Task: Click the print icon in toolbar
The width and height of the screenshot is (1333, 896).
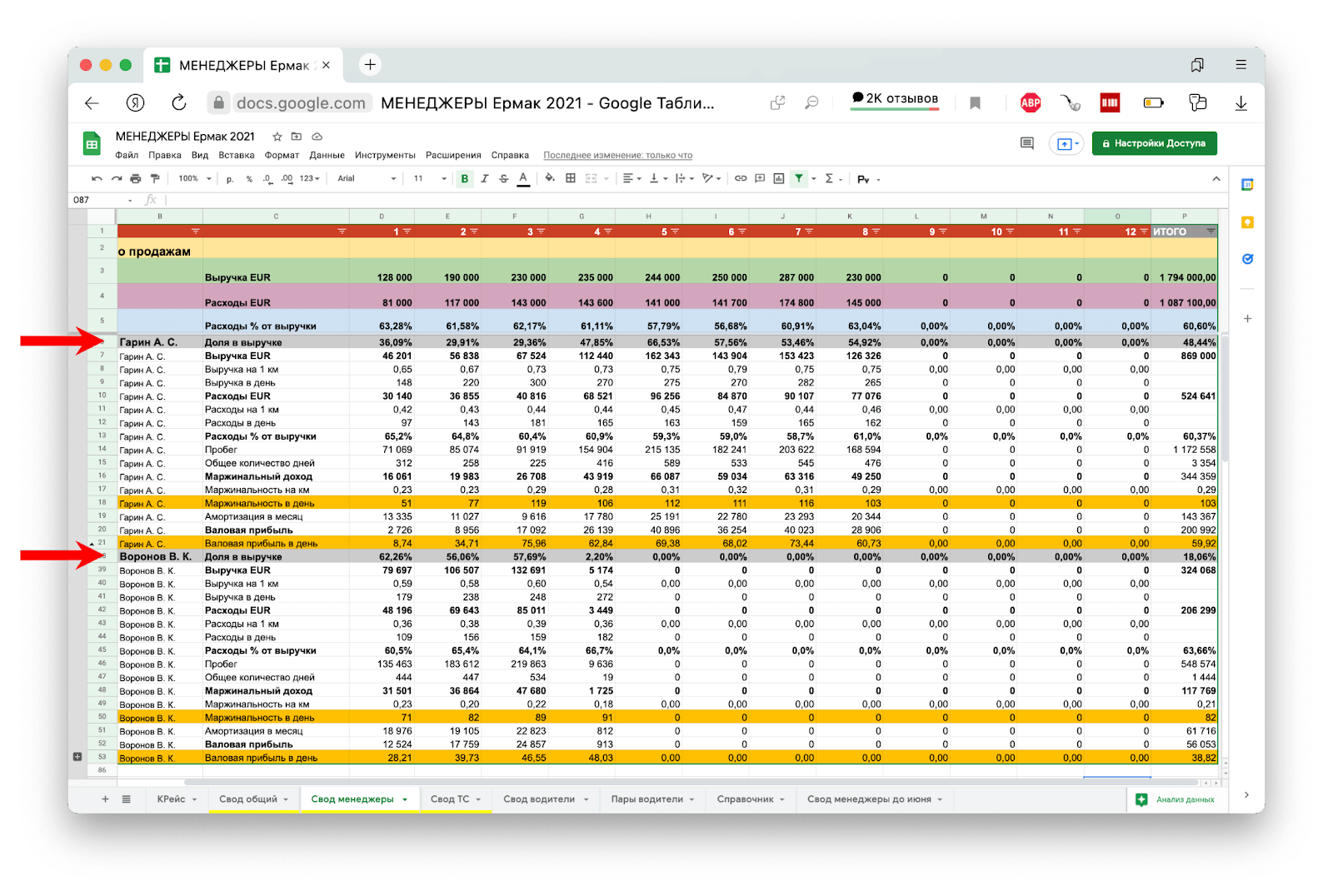Action: (135, 178)
